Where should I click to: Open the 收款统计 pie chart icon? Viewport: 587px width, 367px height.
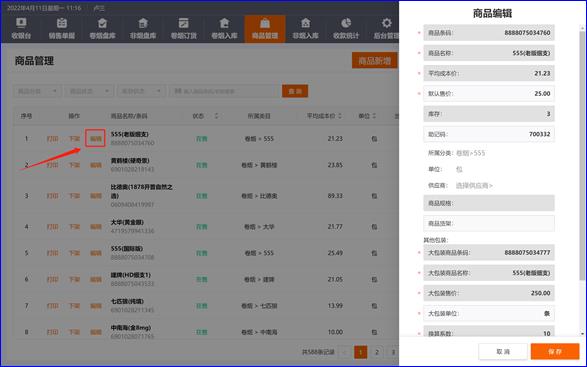pyautogui.click(x=346, y=23)
